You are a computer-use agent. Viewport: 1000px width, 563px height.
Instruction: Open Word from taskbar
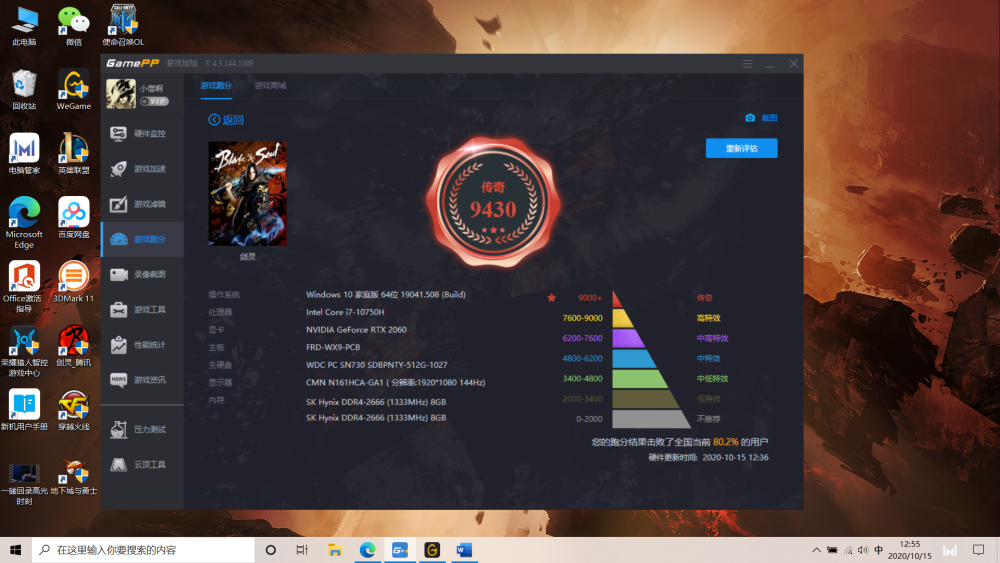(x=464, y=550)
